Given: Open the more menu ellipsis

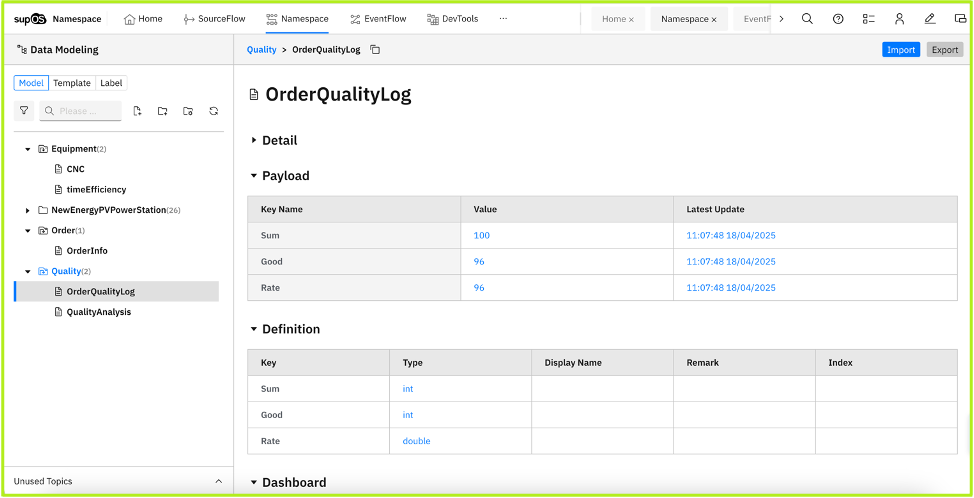Looking at the screenshot, I should (x=503, y=19).
